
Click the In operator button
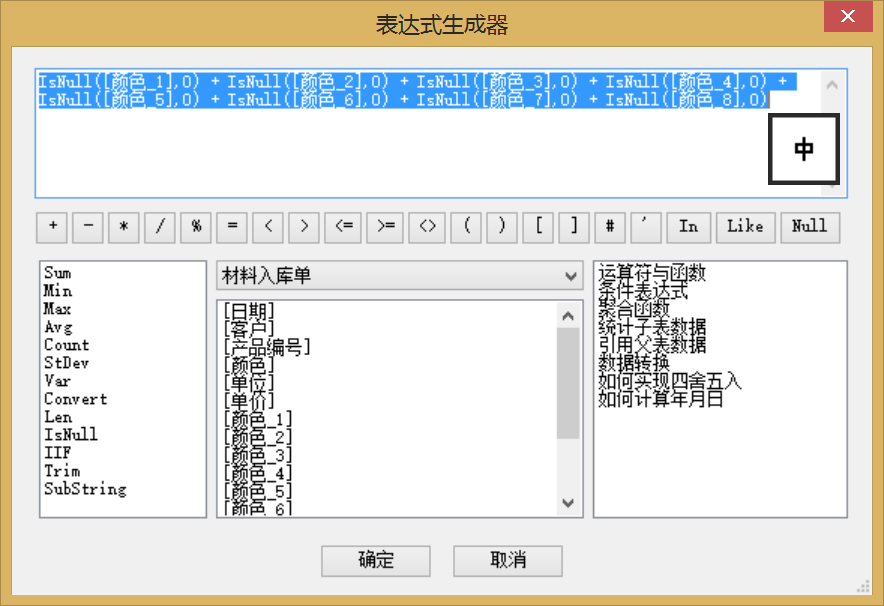688,228
